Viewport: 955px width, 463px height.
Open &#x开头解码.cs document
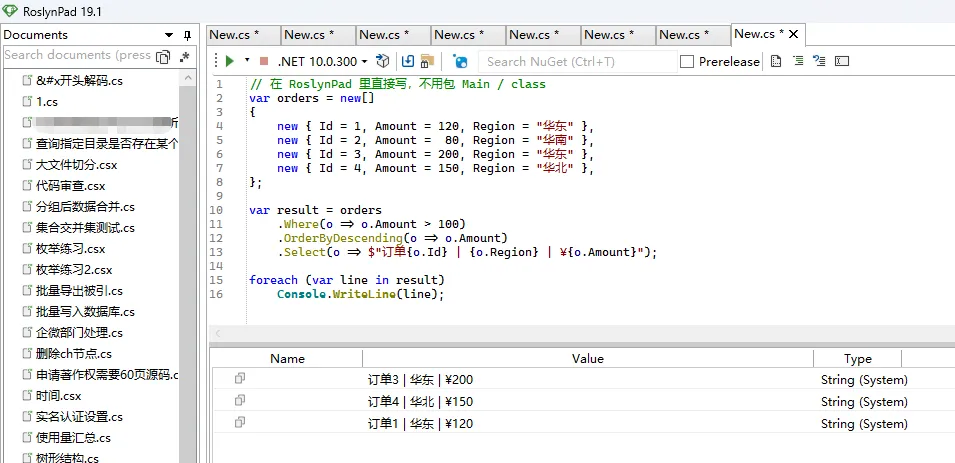pos(79,80)
